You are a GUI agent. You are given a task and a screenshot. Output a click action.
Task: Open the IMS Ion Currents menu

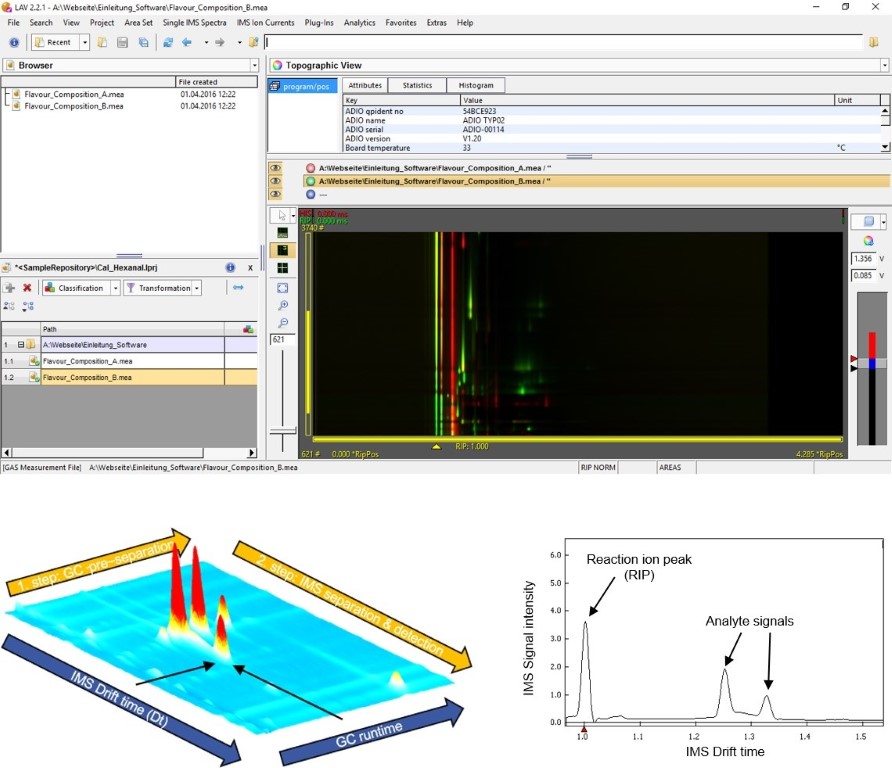pos(266,23)
